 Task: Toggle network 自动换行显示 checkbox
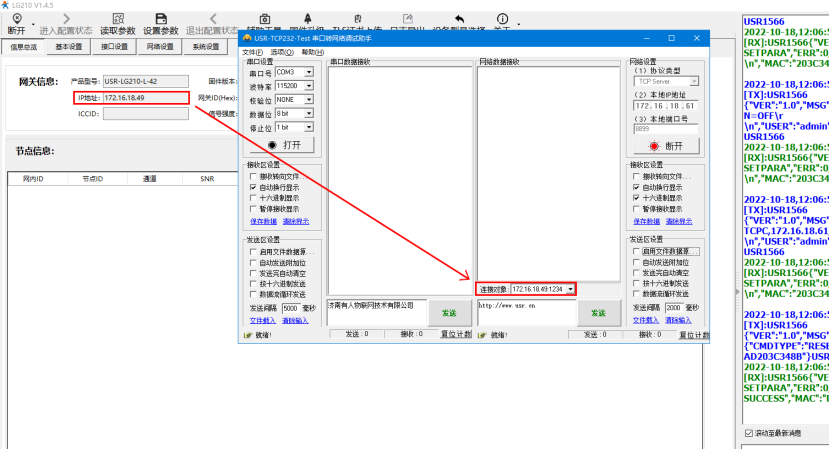(636, 187)
